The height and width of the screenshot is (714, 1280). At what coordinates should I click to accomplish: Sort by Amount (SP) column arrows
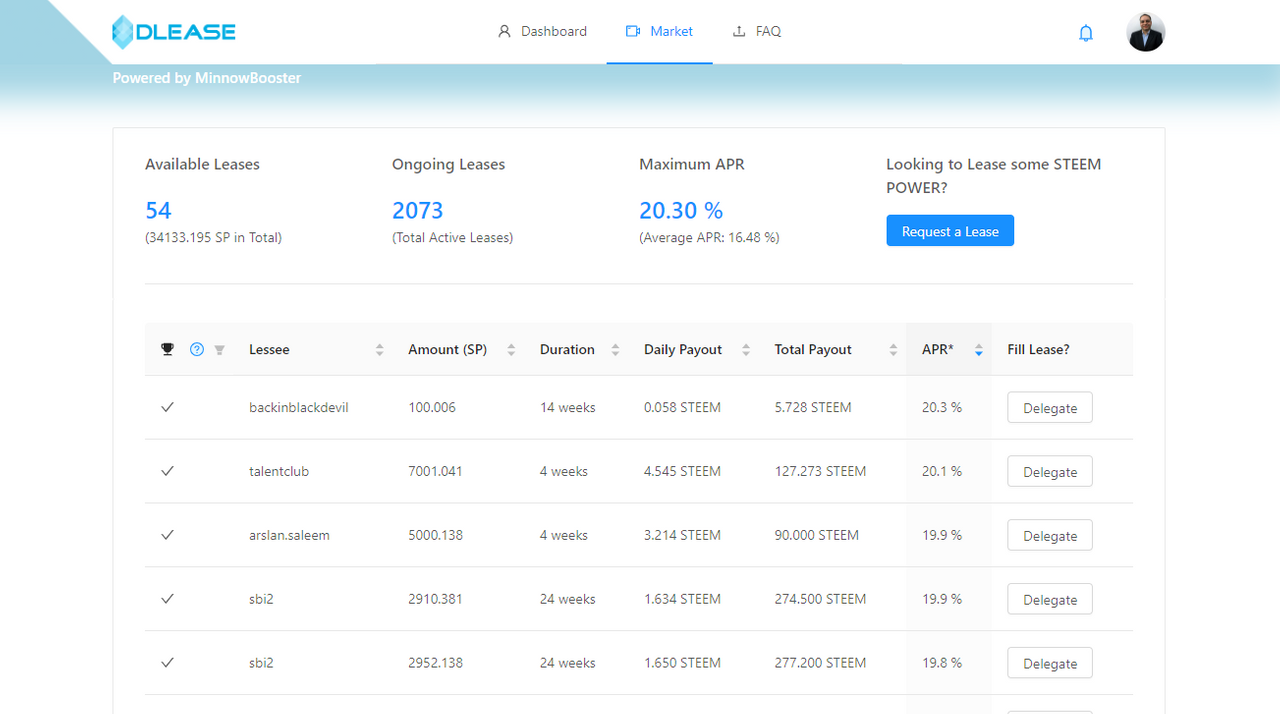point(511,350)
